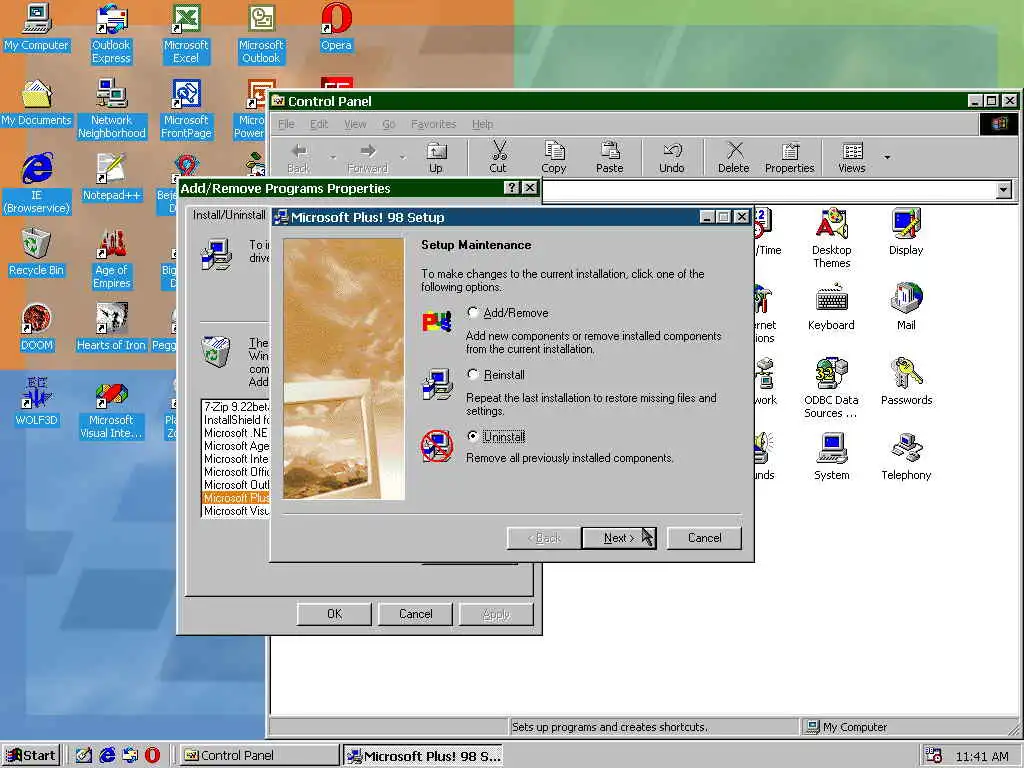Click the Cut toolbar icon
The image size is (1024, 768).
(498, 158)
